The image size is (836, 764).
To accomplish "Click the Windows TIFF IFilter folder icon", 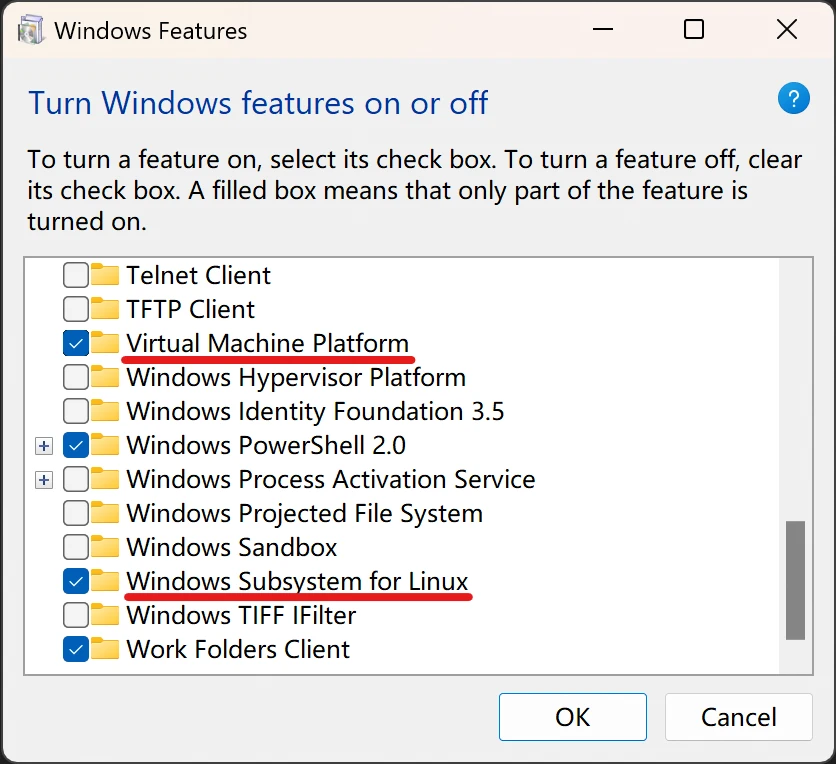I will click(105, 615).
